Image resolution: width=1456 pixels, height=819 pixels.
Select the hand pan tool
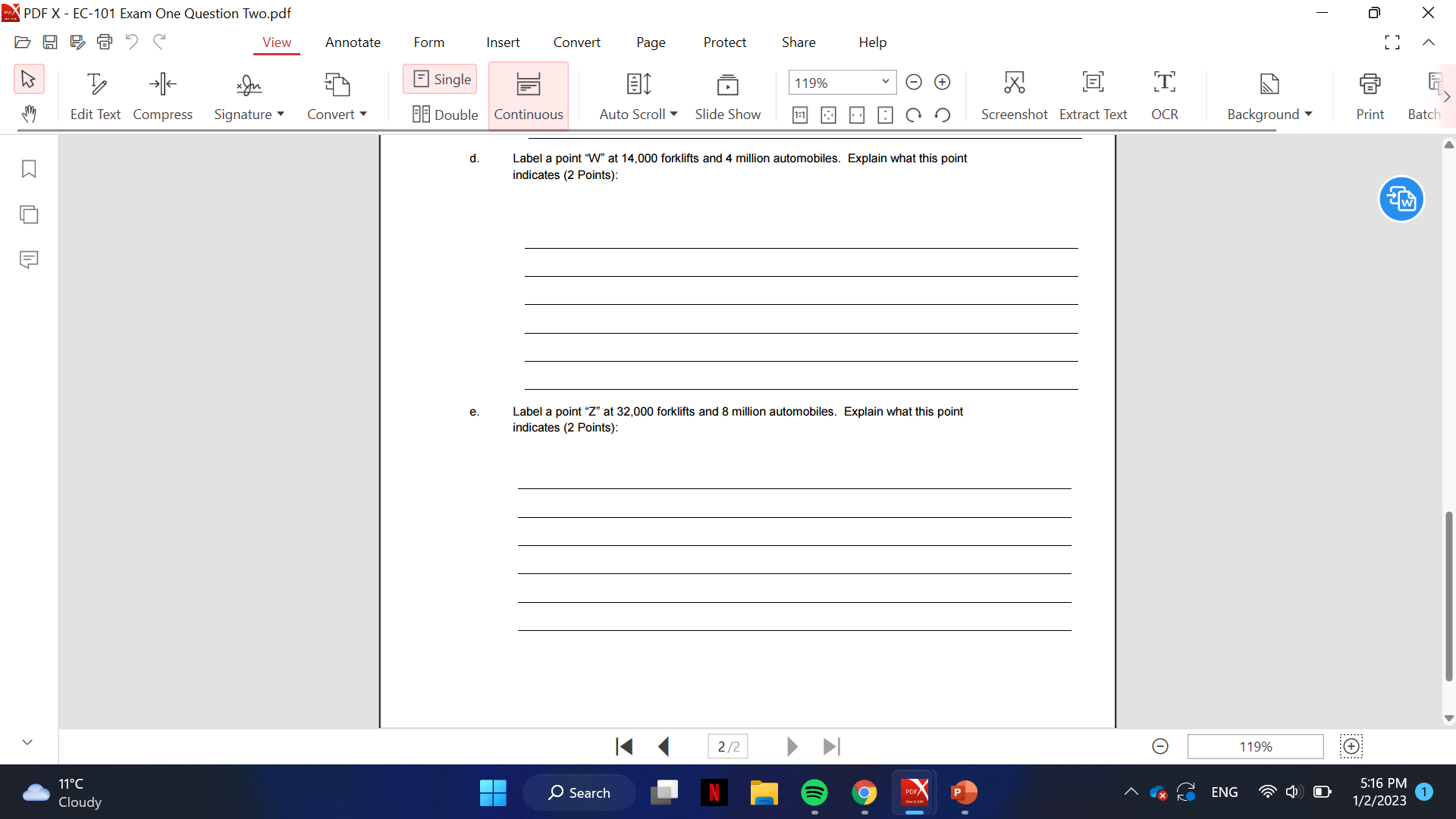point(29,114)
